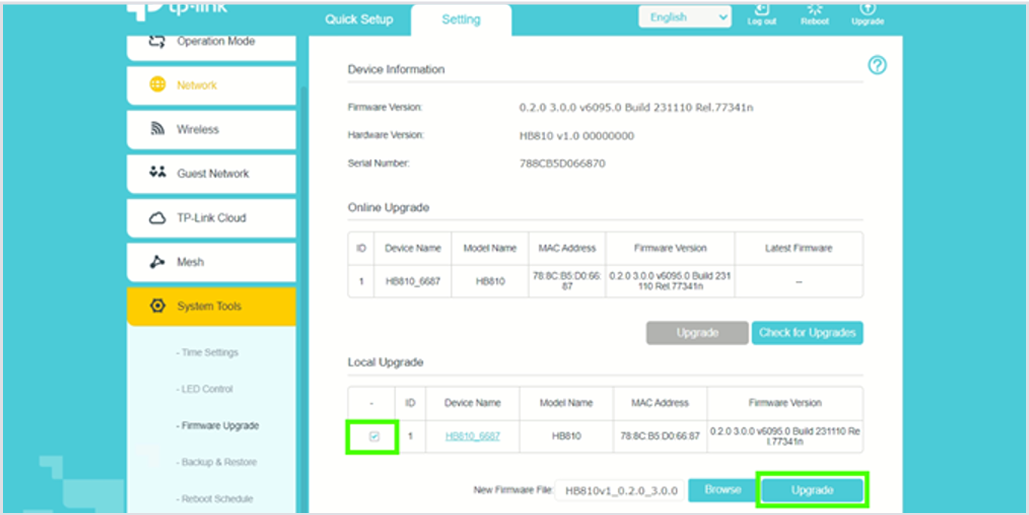The width and height of the screenshot is (1029, 515).
Task: Click the New Firmware File field
Action: tap(620, 491)
